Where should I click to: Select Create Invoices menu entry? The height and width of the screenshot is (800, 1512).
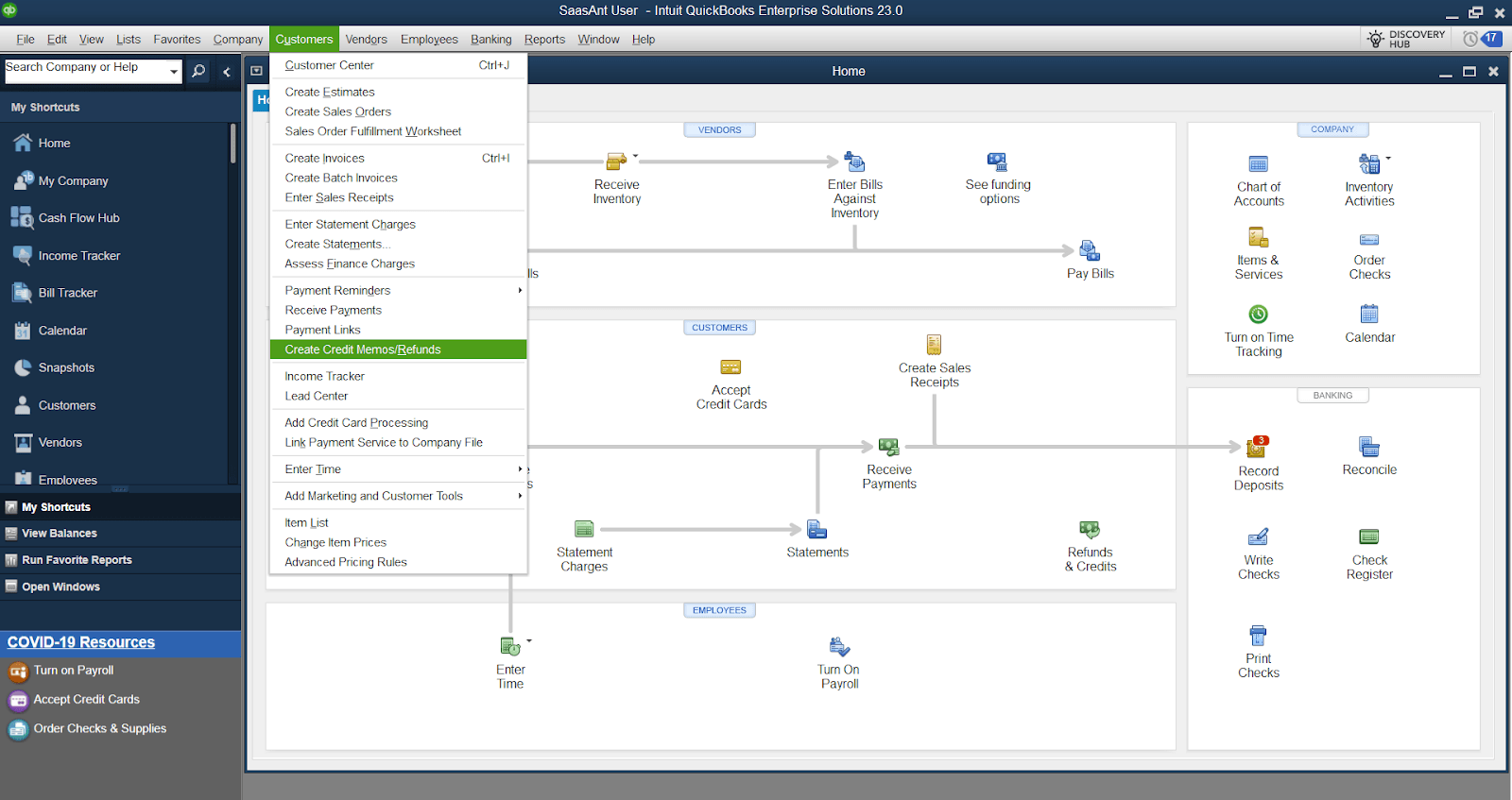tap(399, 158)
